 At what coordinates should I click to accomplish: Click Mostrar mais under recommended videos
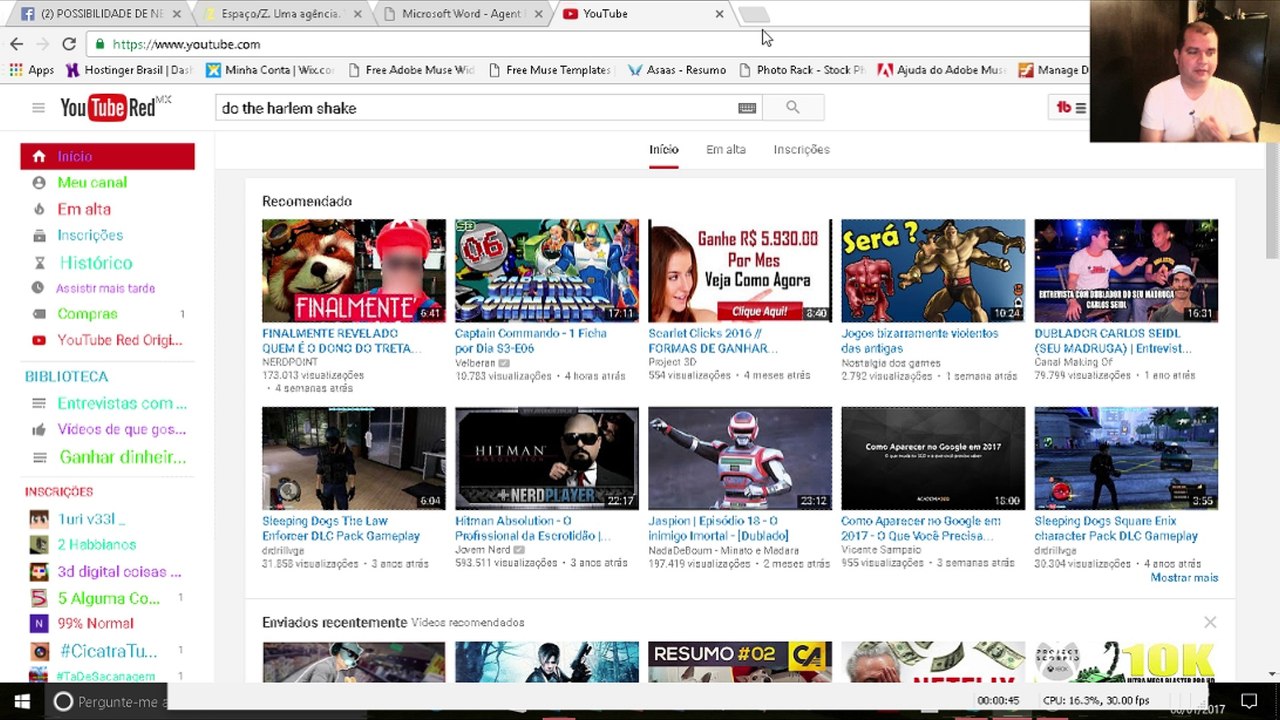(1184, 578)
